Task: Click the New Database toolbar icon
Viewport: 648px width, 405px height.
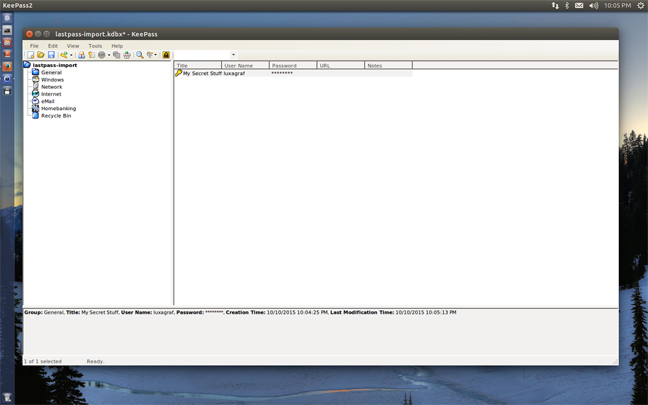Action: (x=31, y=55)
